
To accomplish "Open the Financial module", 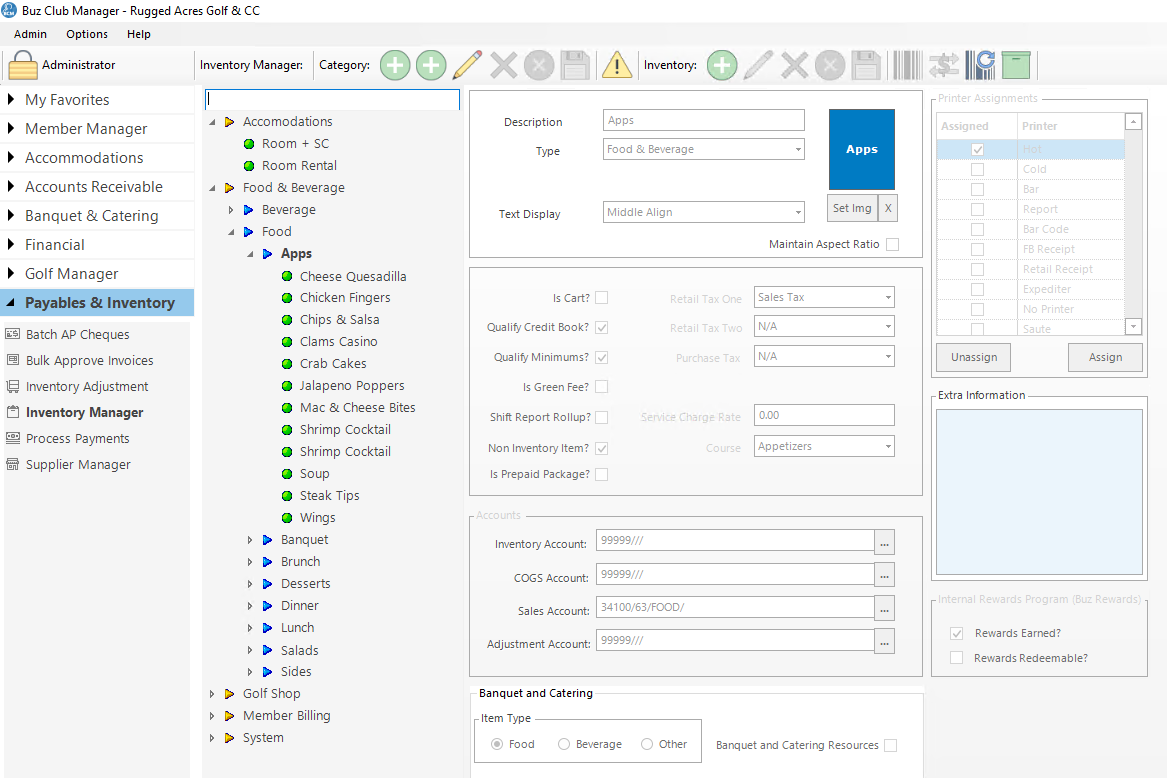I will tap(55, 245).
